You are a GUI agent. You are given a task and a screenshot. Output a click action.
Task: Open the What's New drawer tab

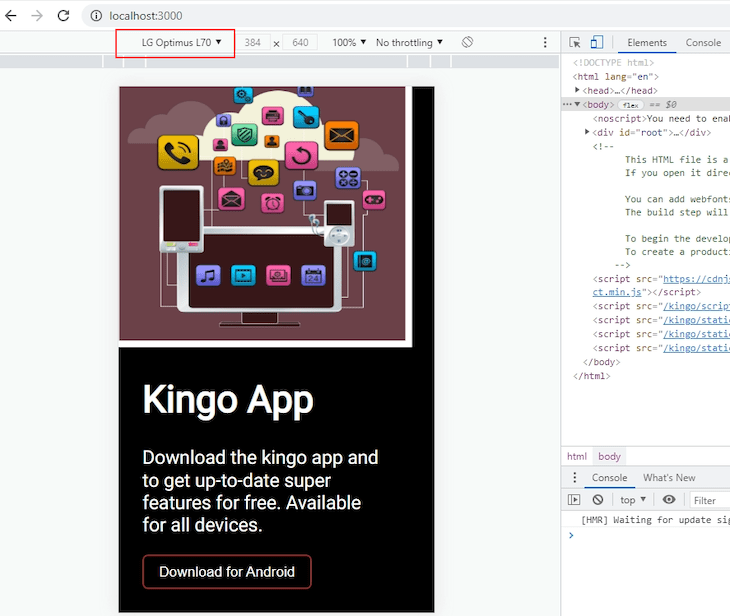(669, 478)
